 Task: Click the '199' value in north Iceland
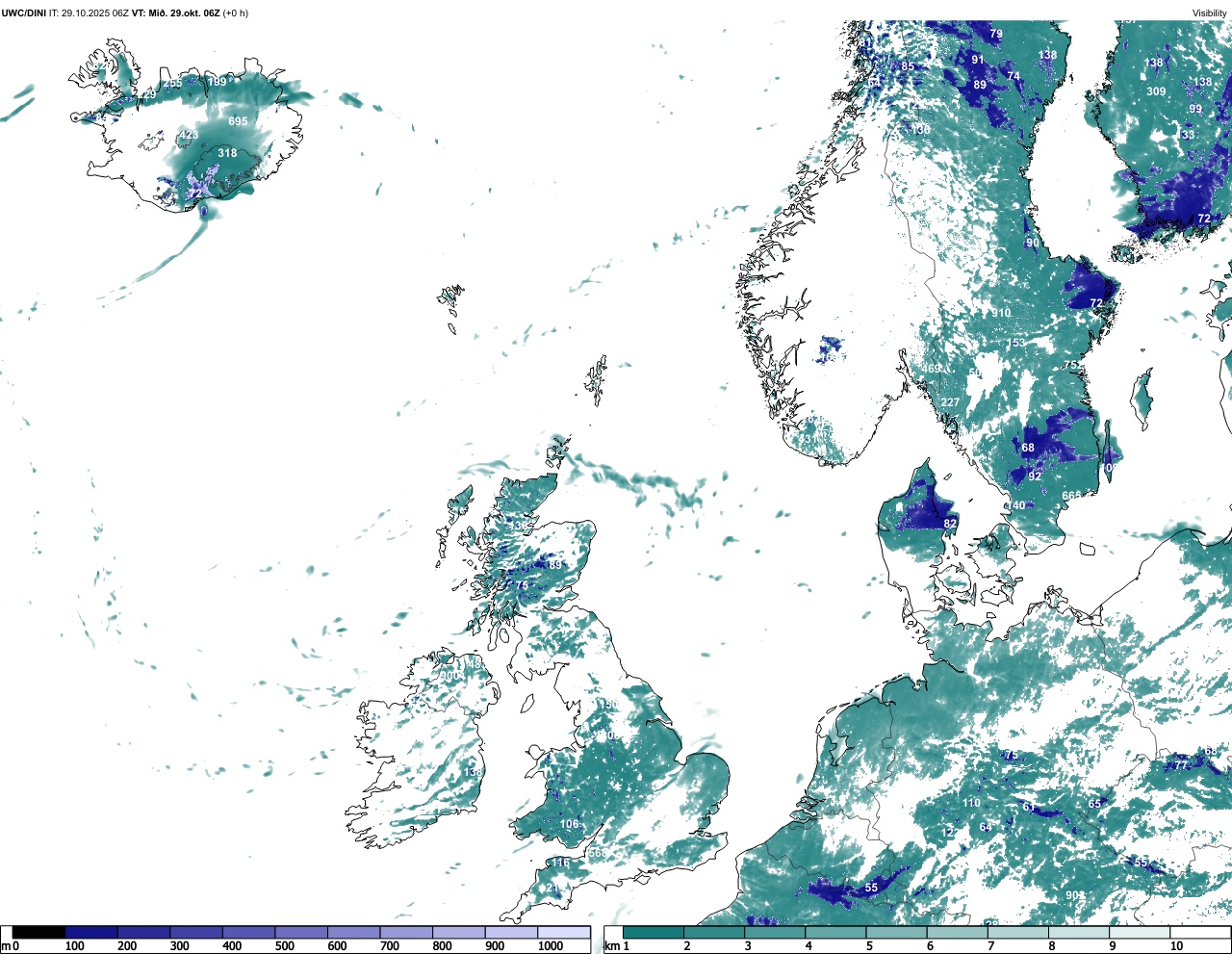coord(218,82)
